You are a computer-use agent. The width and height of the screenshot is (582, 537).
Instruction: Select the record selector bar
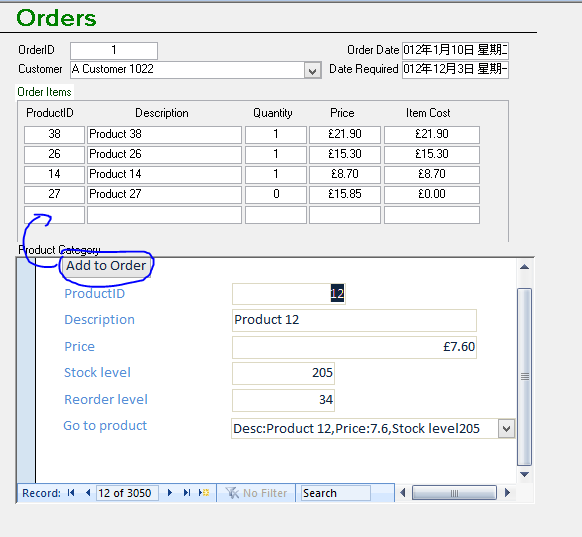[x=26, y=370]
